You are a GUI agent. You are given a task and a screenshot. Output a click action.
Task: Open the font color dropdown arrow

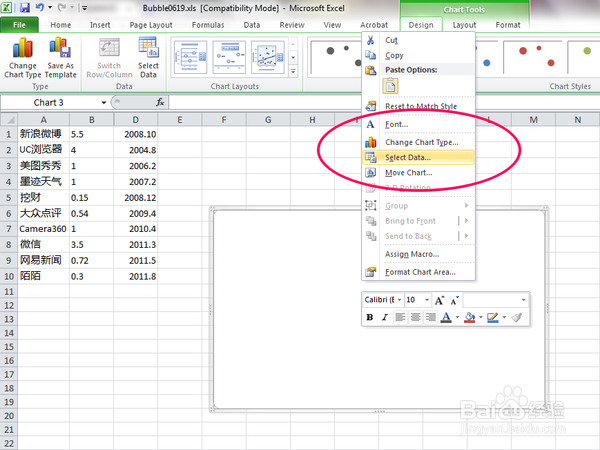click(x=457, y=317)
